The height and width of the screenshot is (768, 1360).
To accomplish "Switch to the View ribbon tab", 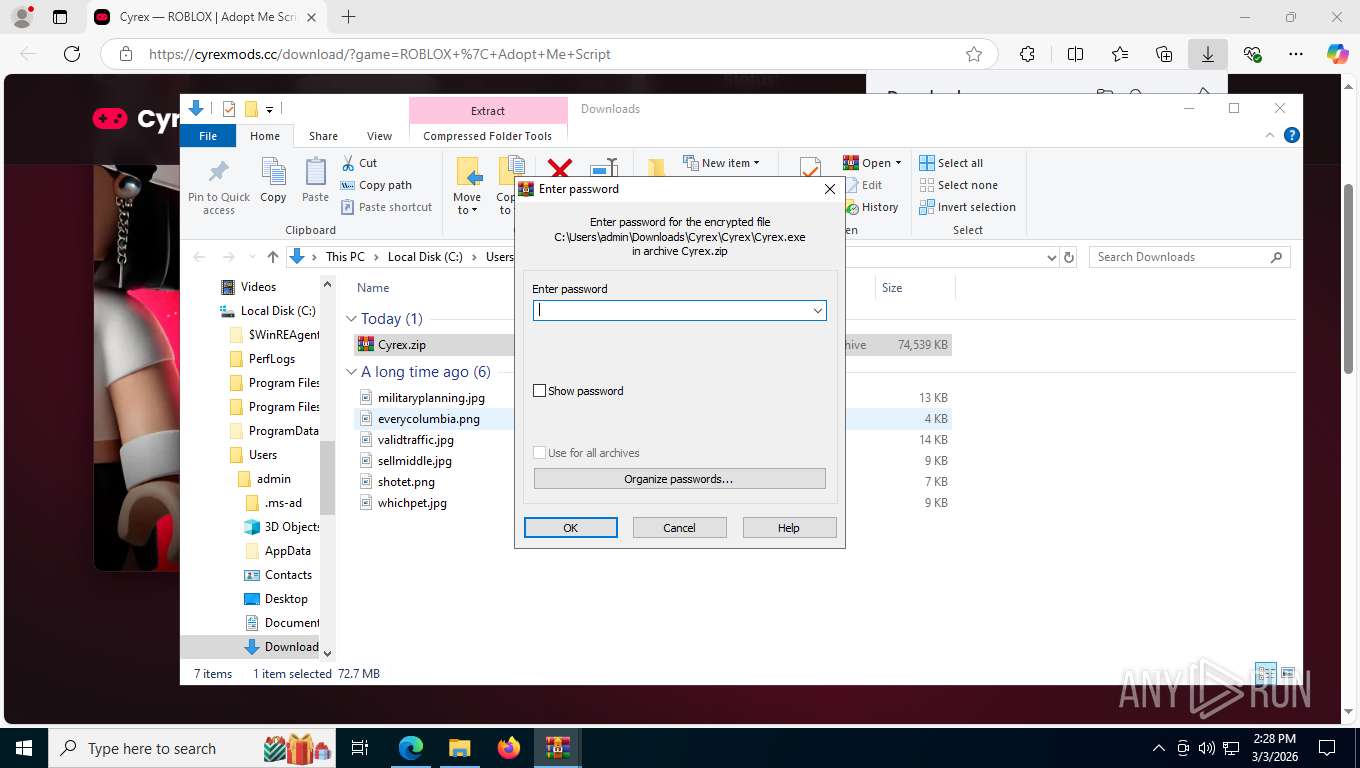I will click(x=379, y=136).
